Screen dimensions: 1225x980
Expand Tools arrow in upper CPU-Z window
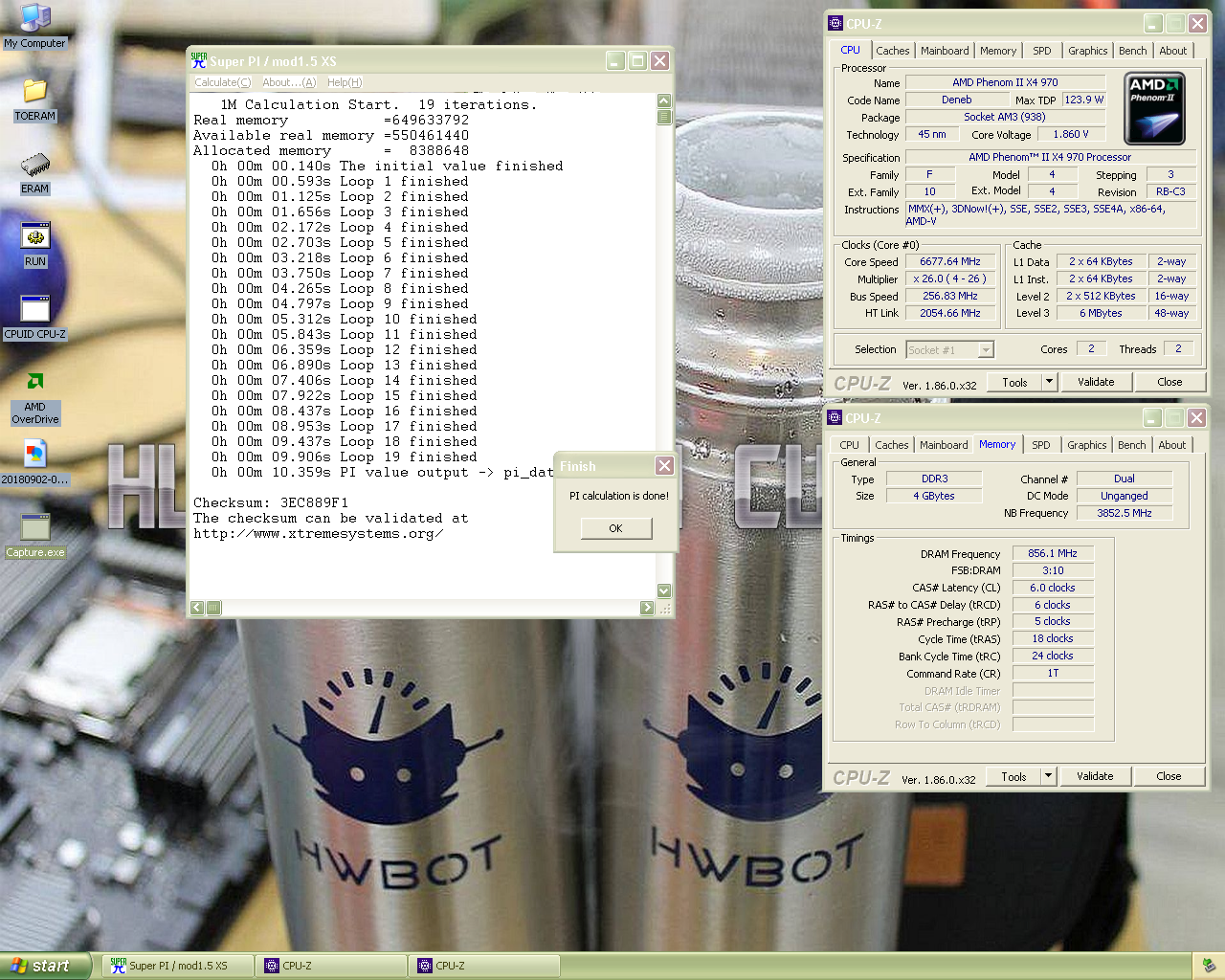click(1049, 382)
